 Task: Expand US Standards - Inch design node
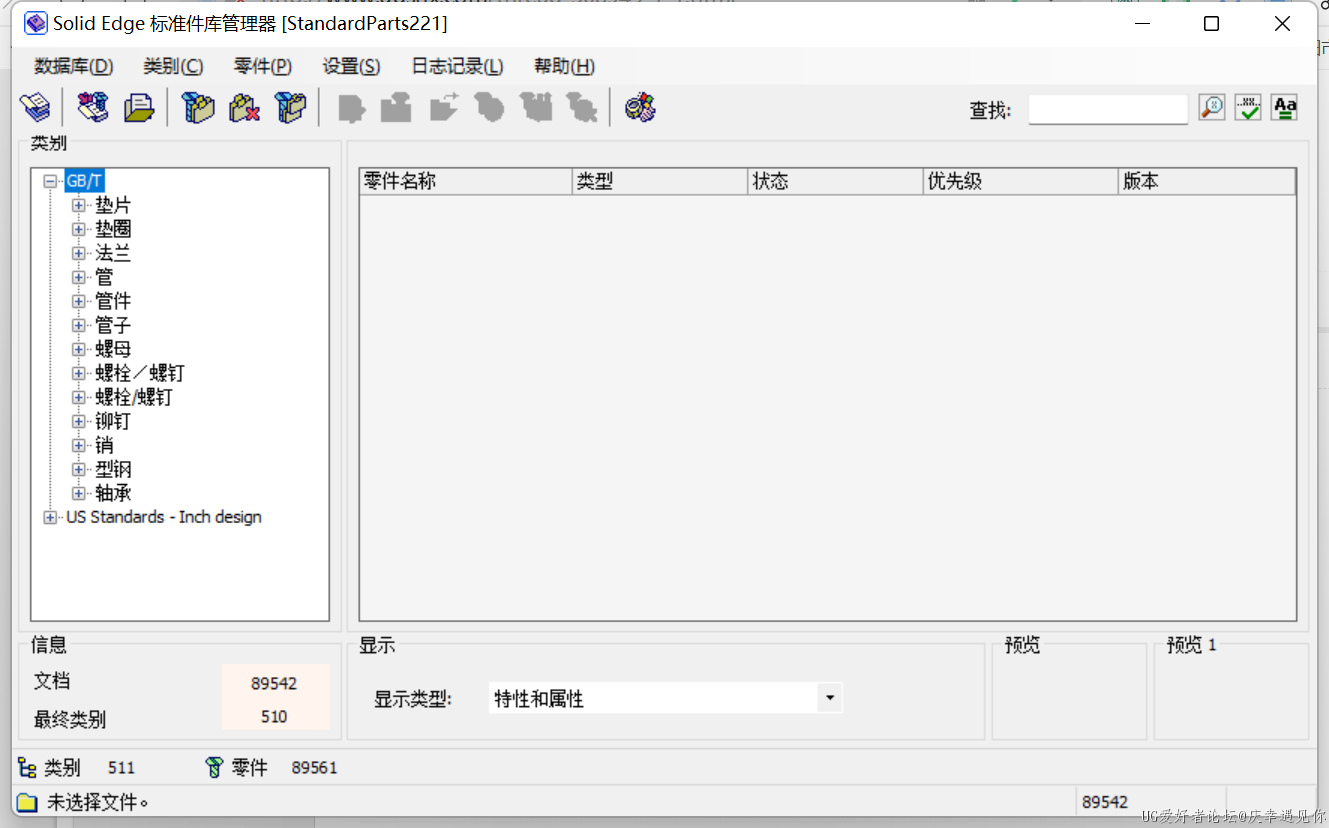(x=50, y=518)
